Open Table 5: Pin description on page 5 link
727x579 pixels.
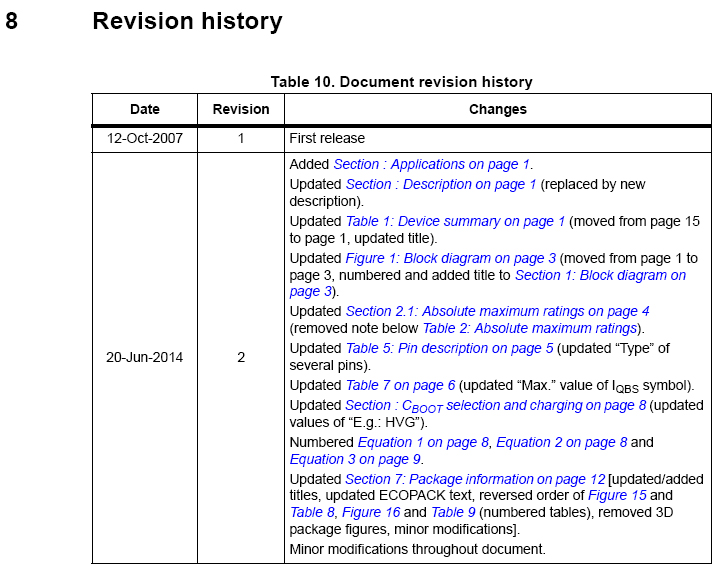(x=449, y=348)
